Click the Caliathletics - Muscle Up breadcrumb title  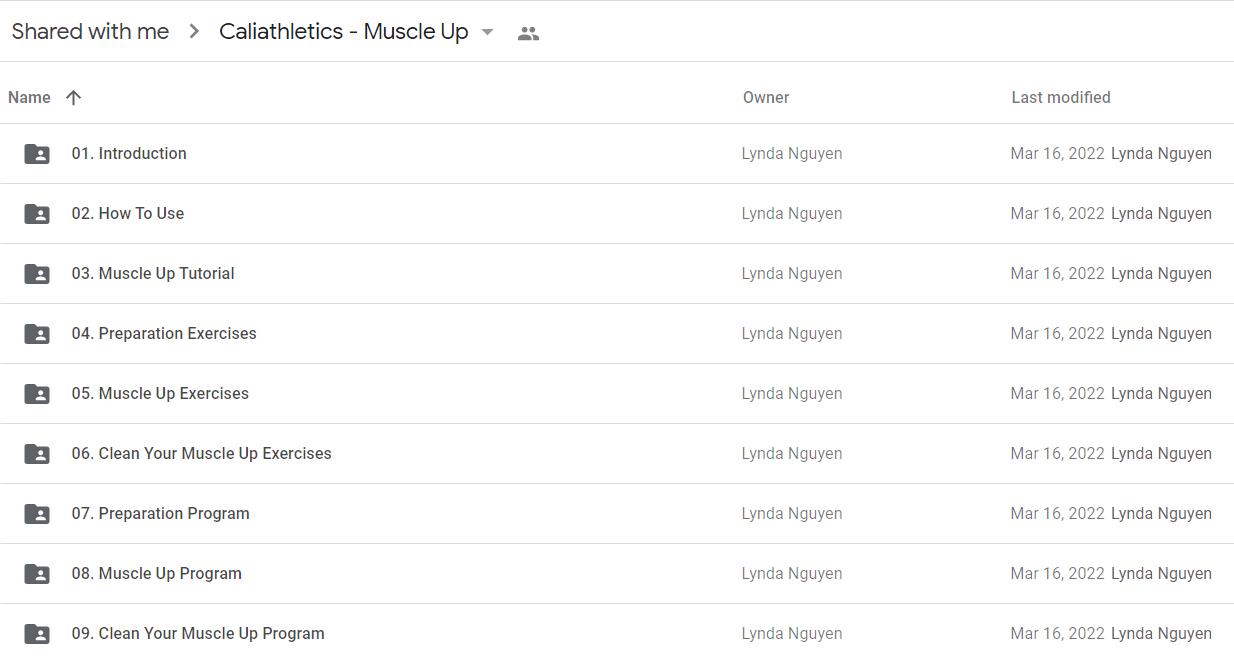[344, 32]
